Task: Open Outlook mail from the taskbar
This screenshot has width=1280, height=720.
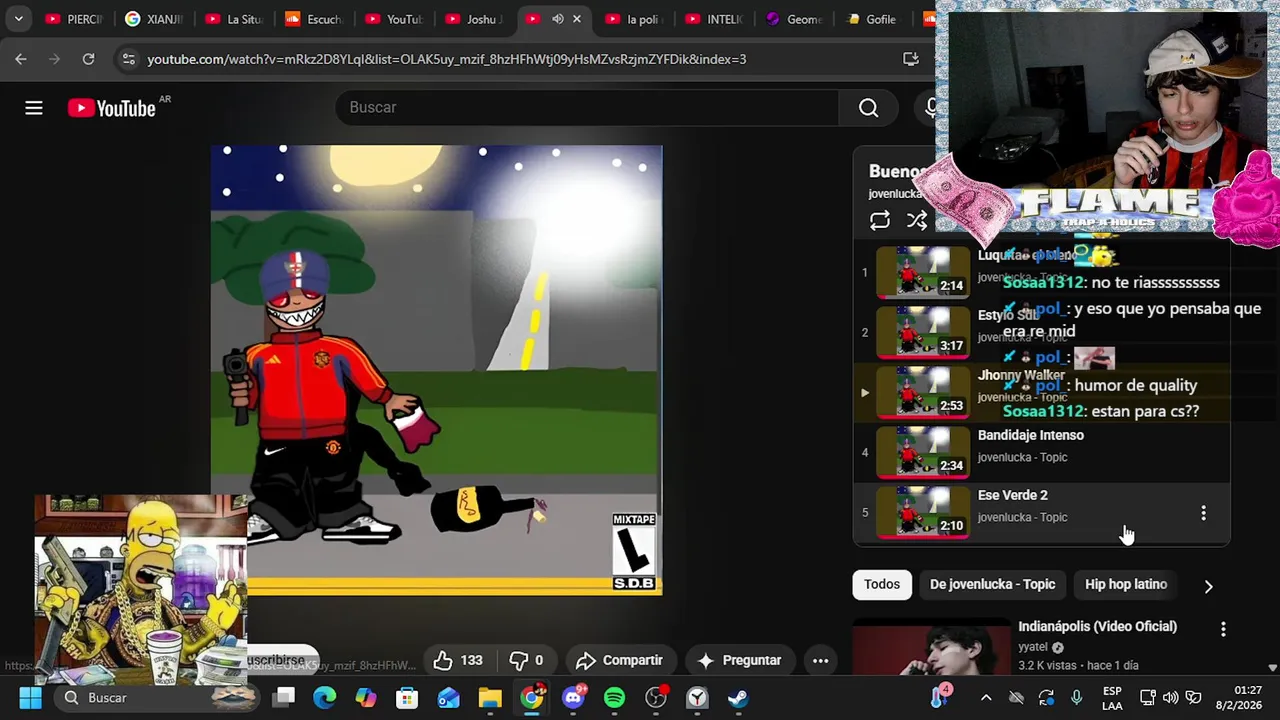Action: click(448, 698)
